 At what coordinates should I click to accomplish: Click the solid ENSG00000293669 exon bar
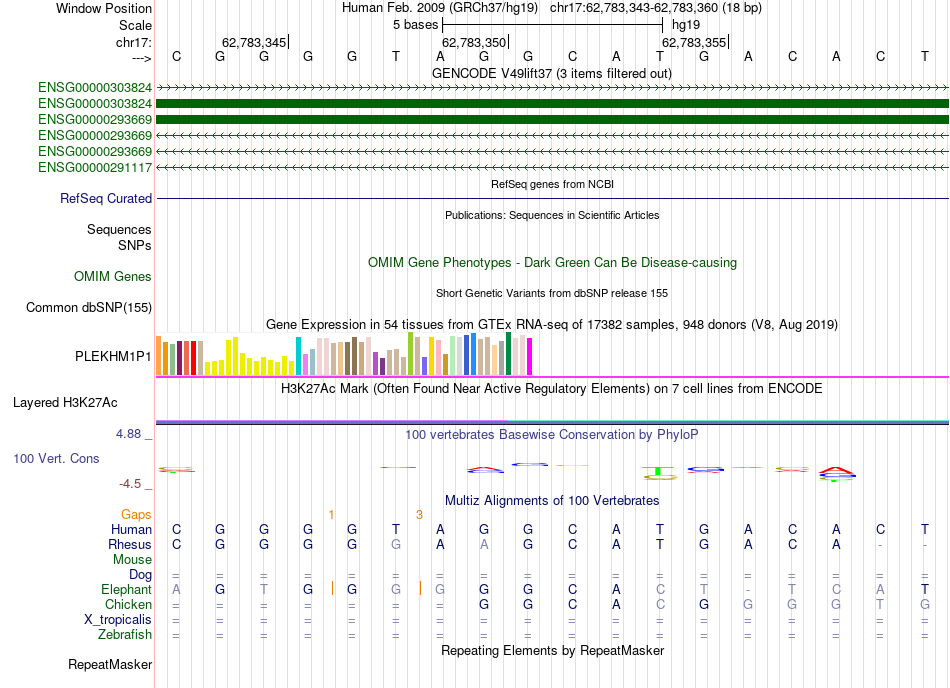point(552,119)
